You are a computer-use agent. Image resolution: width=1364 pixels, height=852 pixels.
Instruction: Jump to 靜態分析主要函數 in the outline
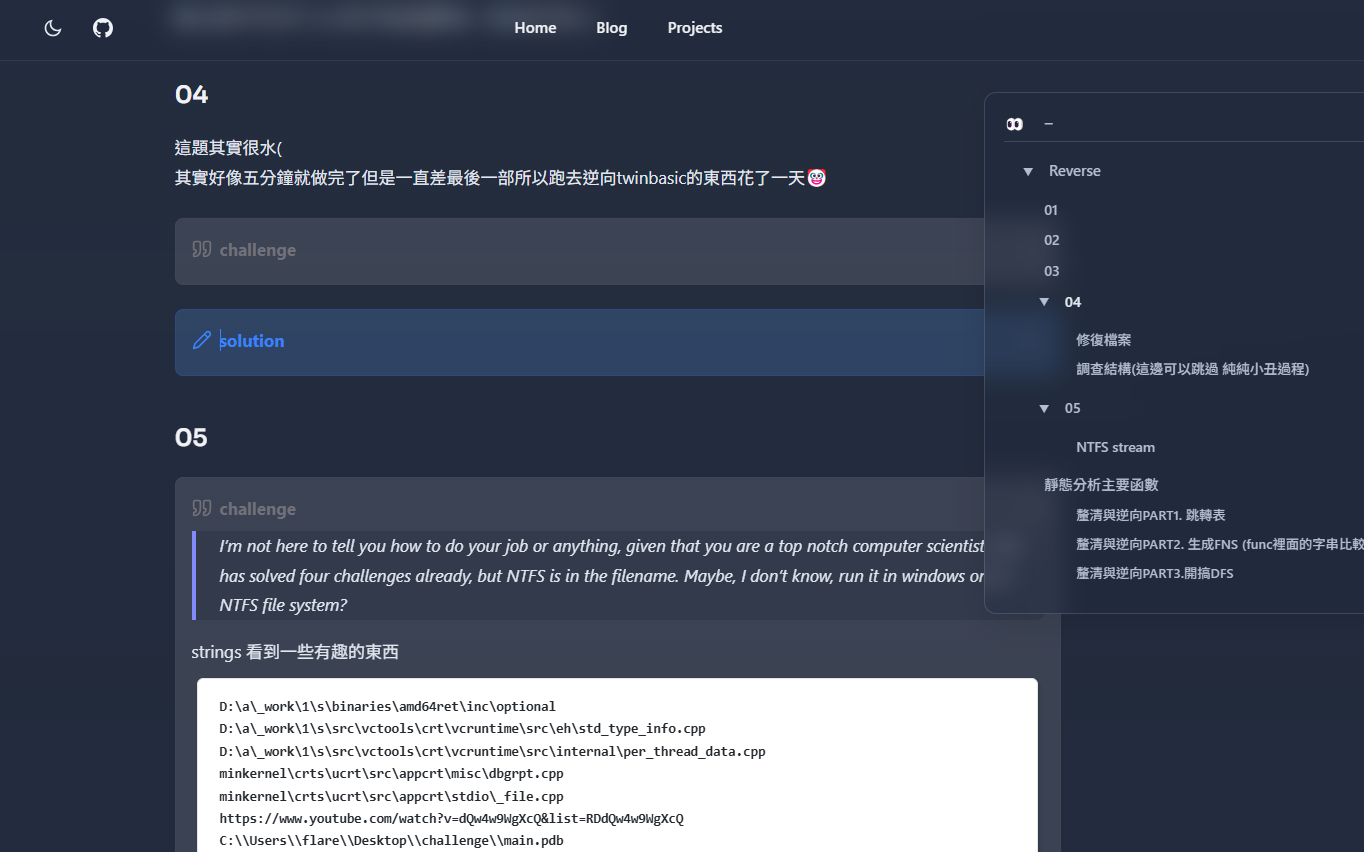coord(1101,484)
